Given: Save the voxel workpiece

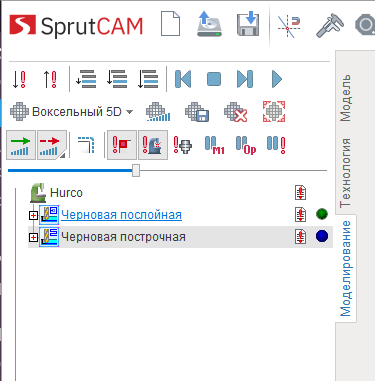Looking at the screenshot, I should click(x=197, y=112).
